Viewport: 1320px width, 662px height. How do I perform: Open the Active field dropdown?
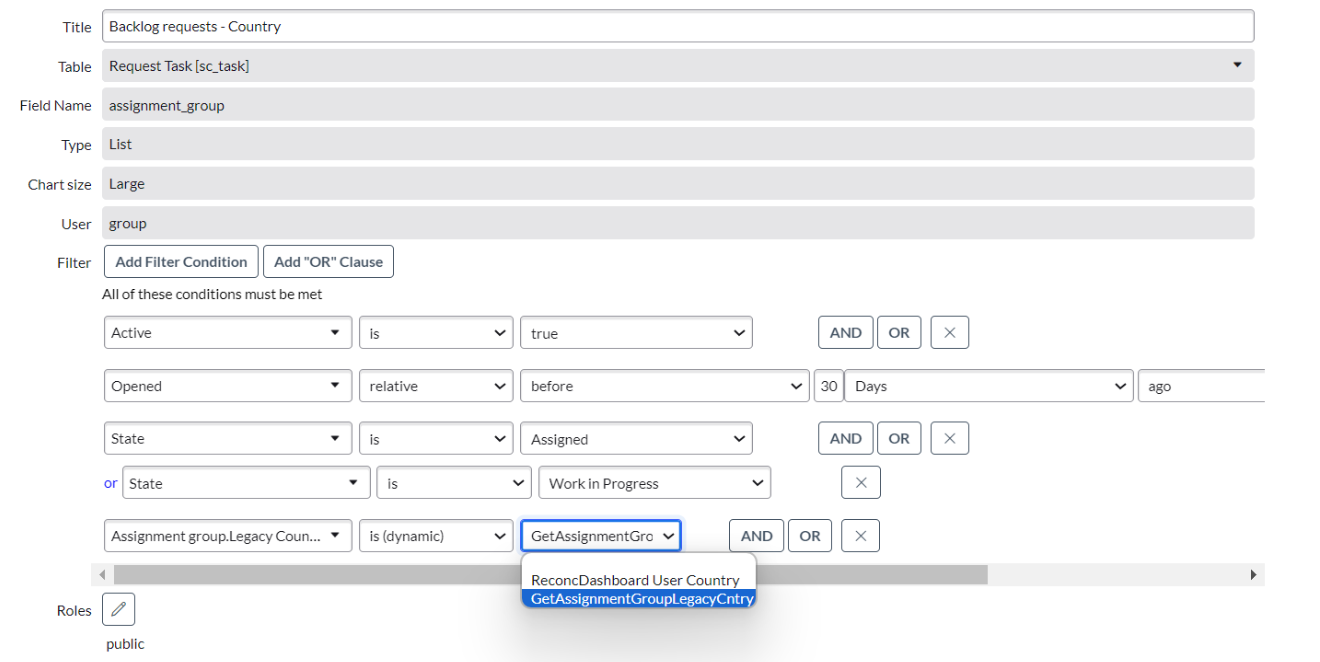pyautogui.click(x=228, y=333)
